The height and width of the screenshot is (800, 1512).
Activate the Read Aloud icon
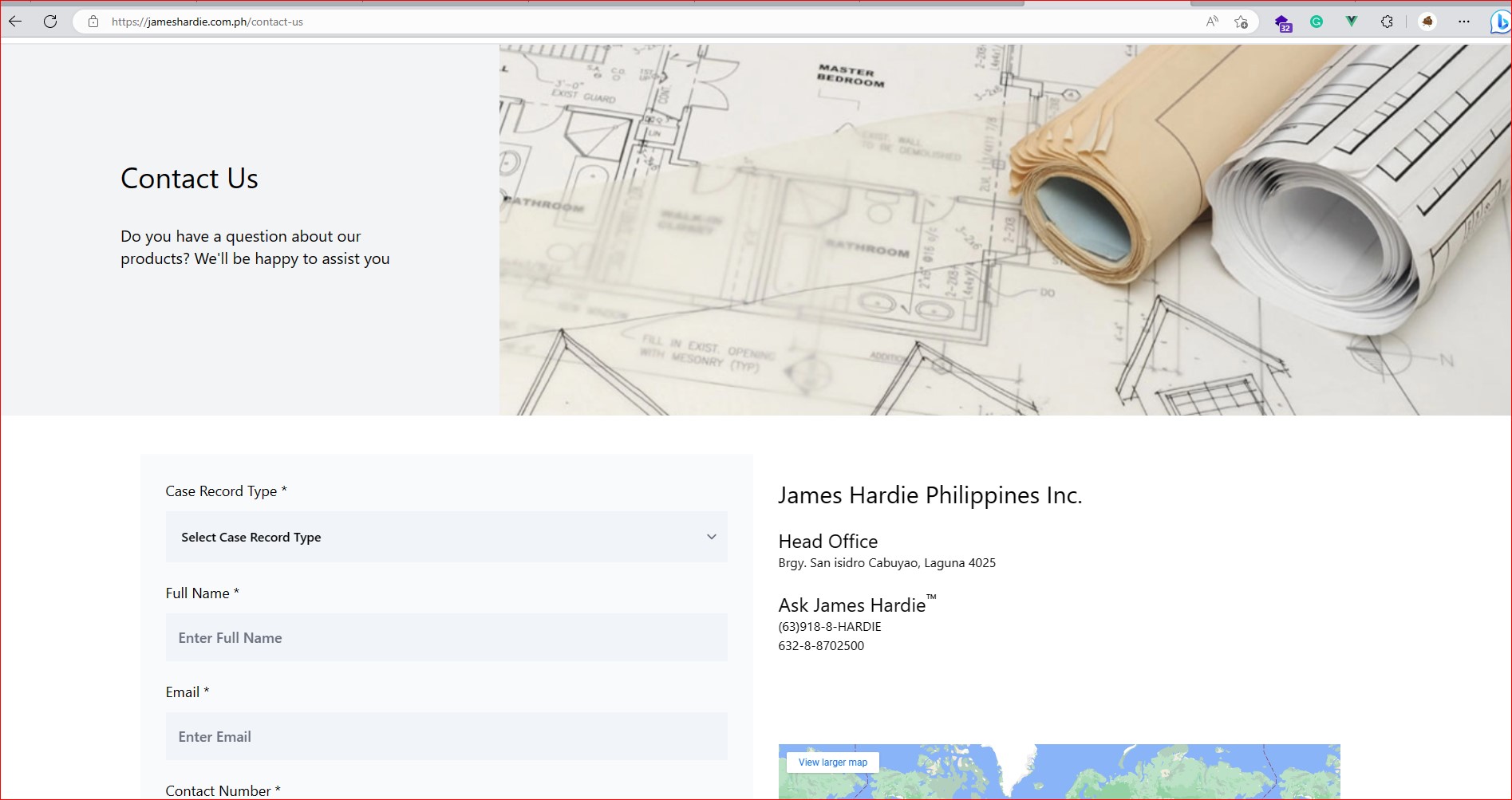1212,22
